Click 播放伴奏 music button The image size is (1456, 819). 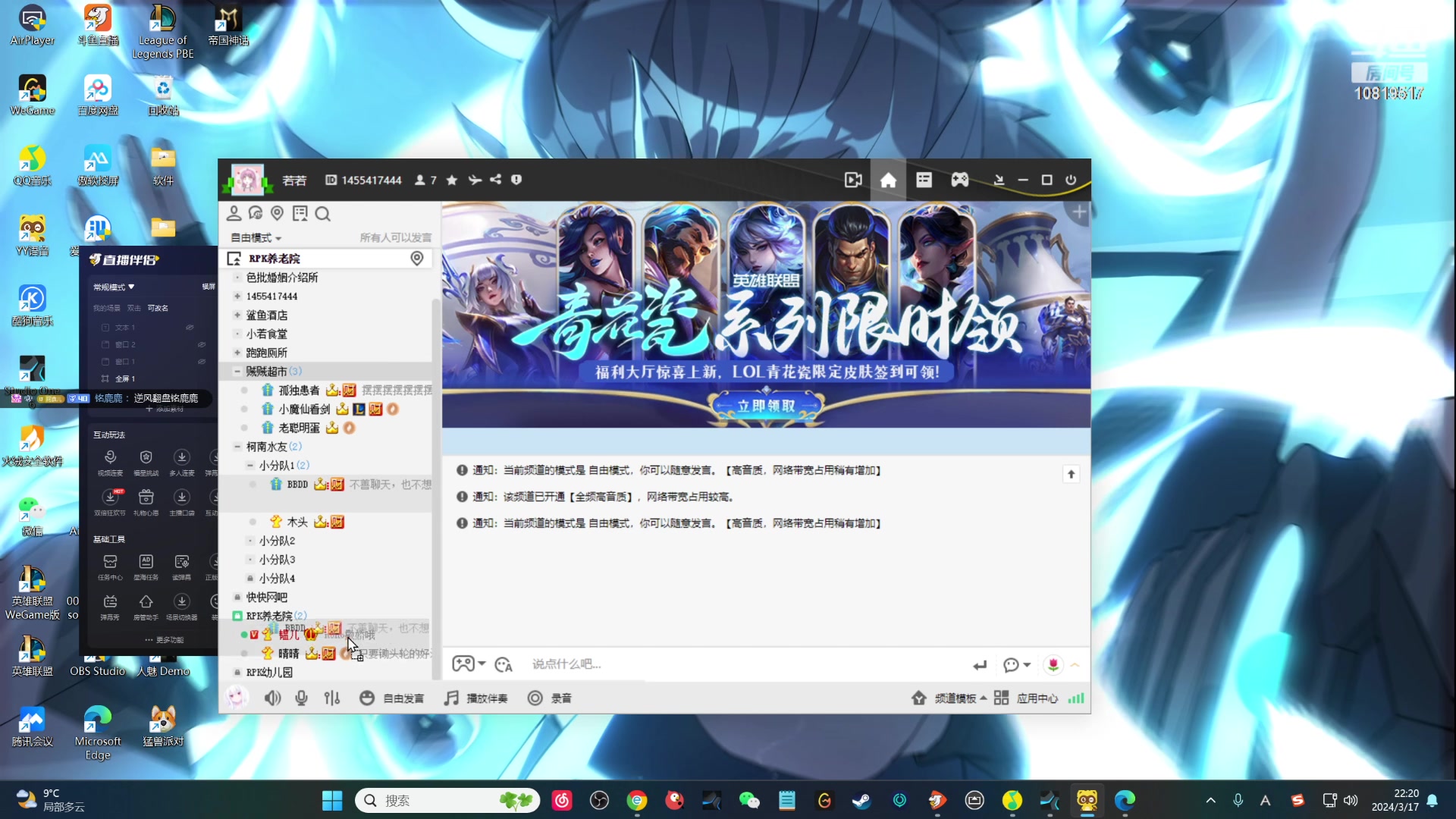[476, 698]
